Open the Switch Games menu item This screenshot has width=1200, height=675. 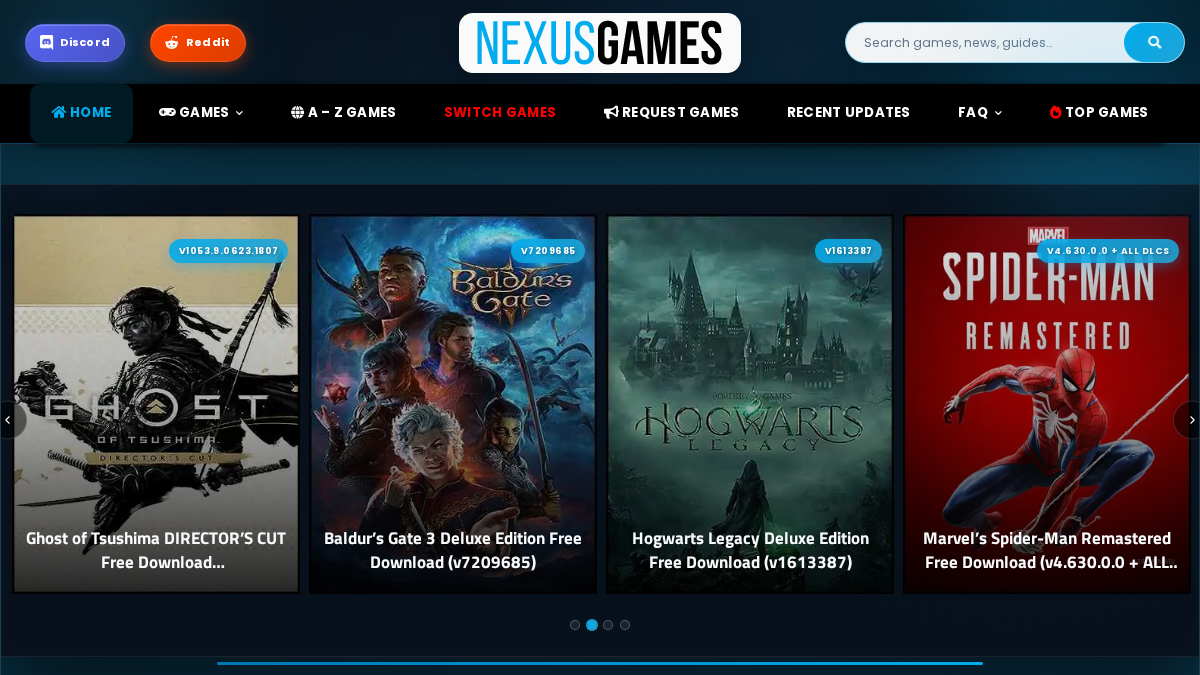(500, 113)
